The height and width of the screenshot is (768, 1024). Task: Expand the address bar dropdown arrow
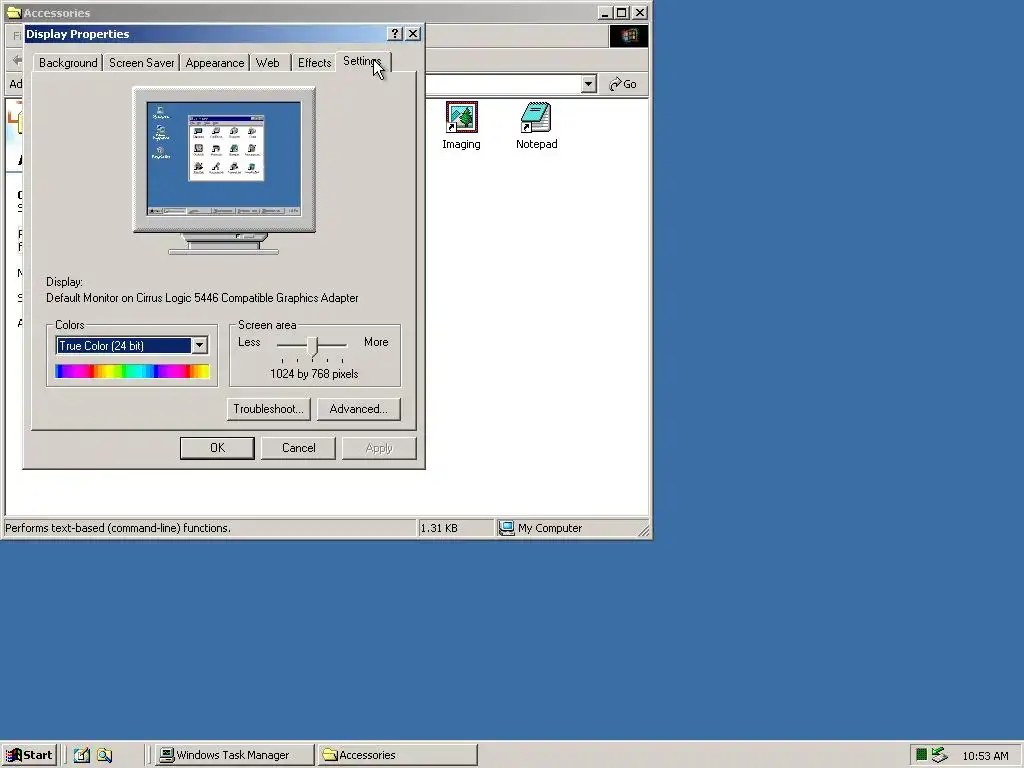pyautogui.click(x=588, y=84)
